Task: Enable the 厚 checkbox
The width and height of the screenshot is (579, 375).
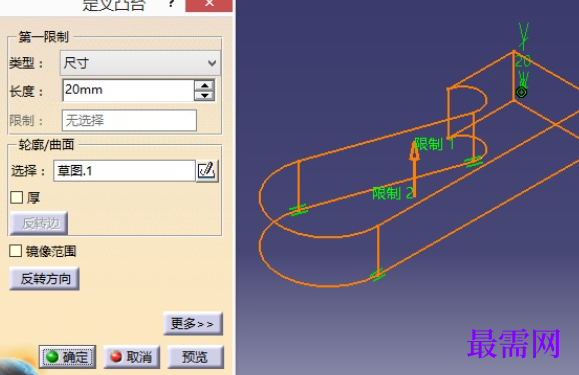Action: click(x=17, y=197)
